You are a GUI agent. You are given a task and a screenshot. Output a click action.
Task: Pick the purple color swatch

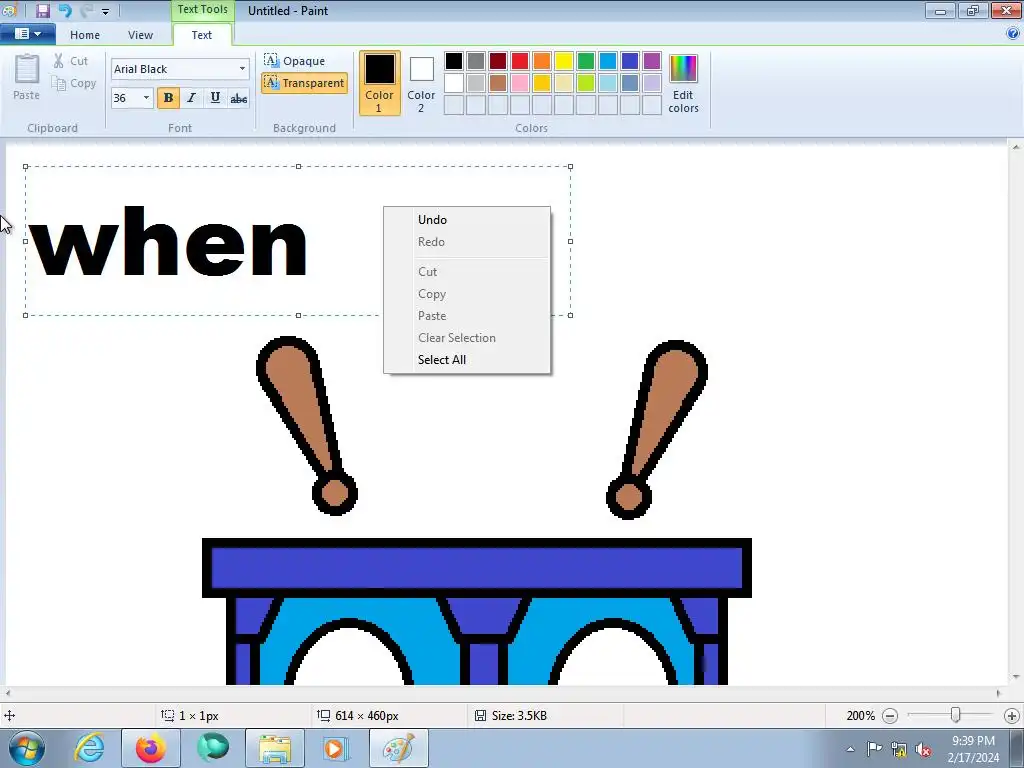pos(652,61)
